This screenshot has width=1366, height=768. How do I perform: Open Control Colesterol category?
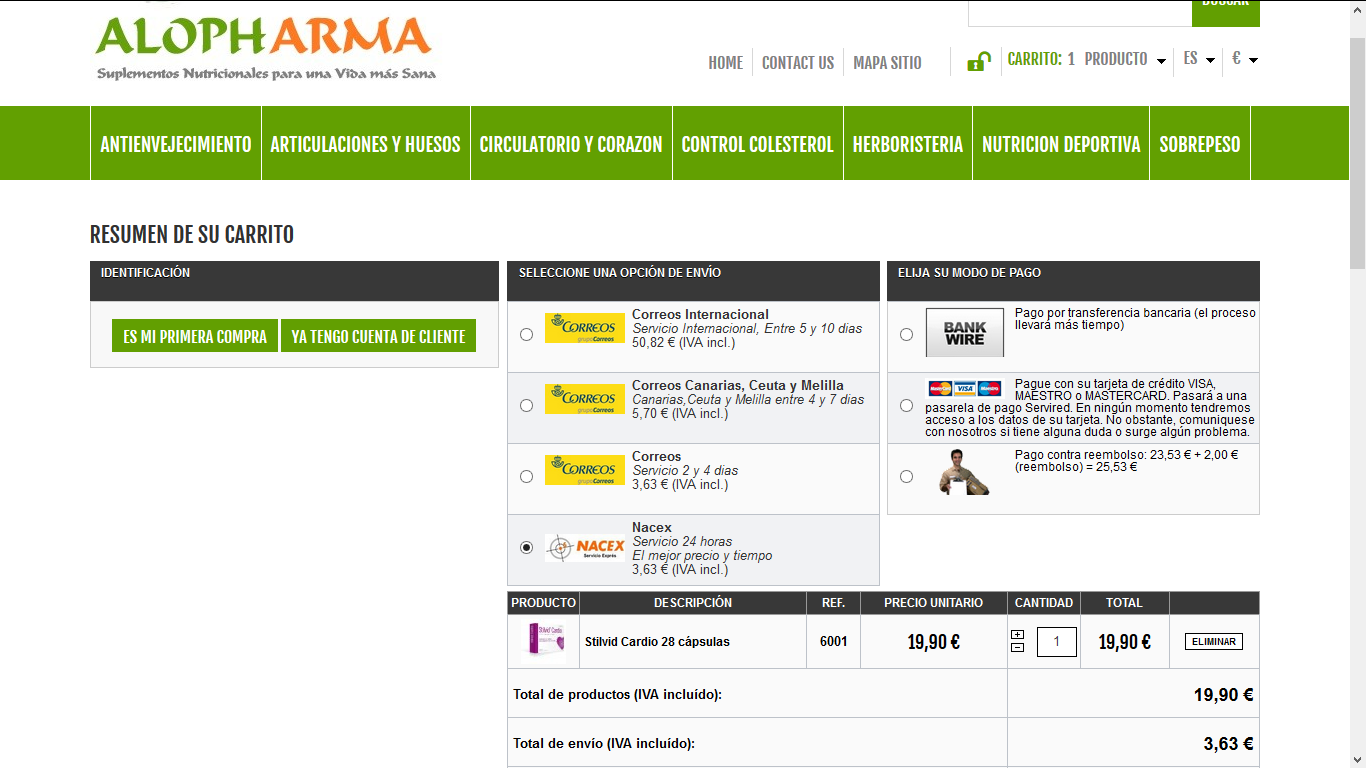click(x=758, y=144)
